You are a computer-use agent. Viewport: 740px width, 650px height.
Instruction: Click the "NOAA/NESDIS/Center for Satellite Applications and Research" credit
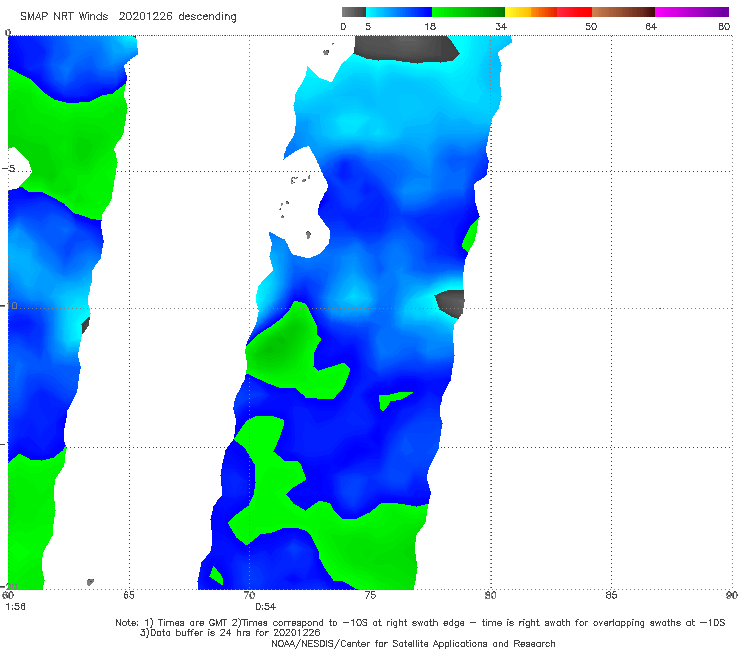pos(413,643)
